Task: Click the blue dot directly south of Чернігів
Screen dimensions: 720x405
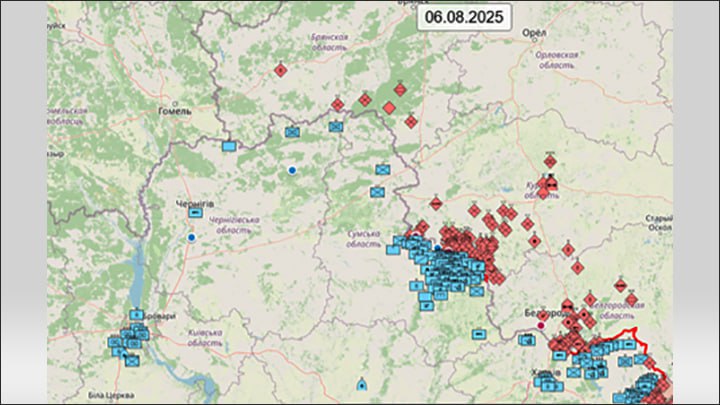Action: tap(191, 237)
